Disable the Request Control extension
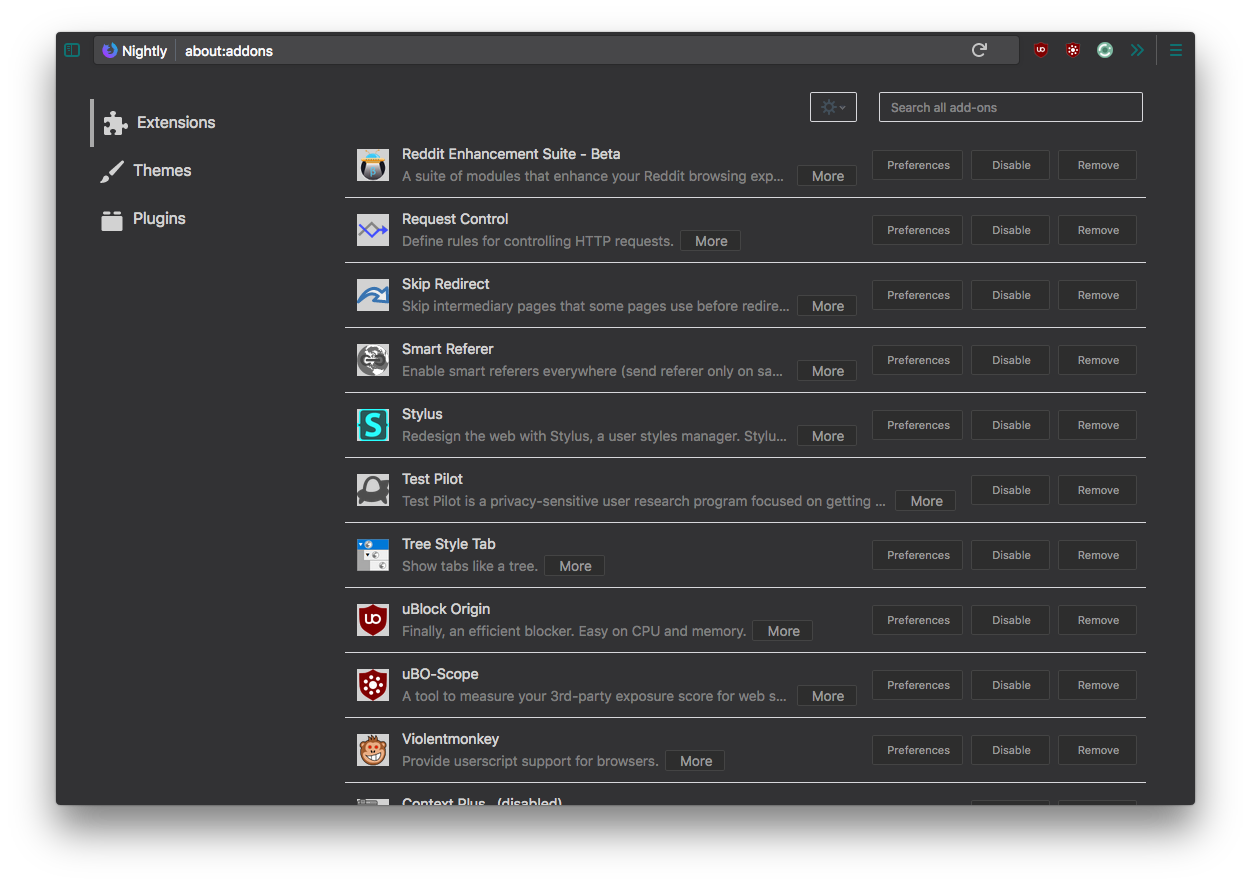1251x885 pixels. click(x=1011, y=230)
